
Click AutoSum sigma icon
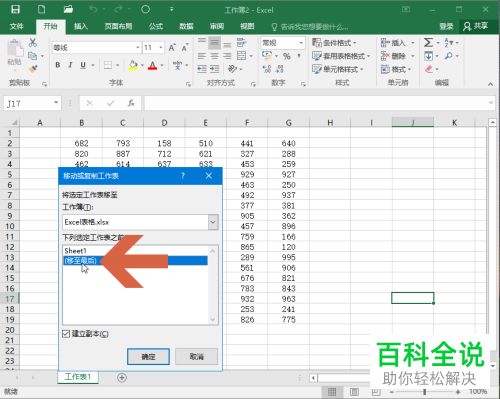point(428,42)
